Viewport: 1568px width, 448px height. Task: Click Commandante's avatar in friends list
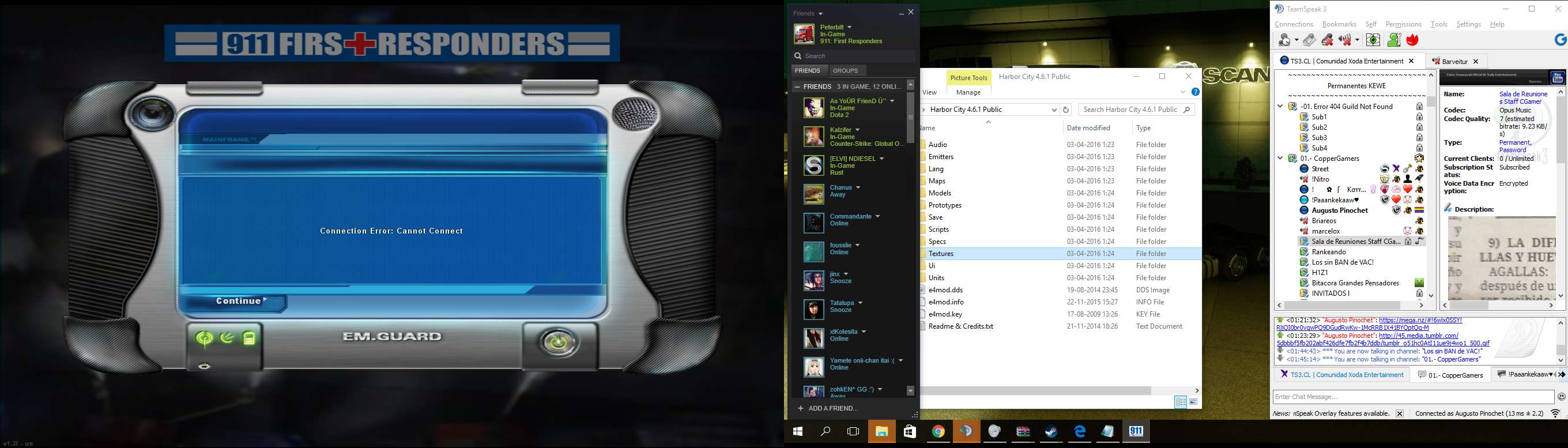click(814, 223)
